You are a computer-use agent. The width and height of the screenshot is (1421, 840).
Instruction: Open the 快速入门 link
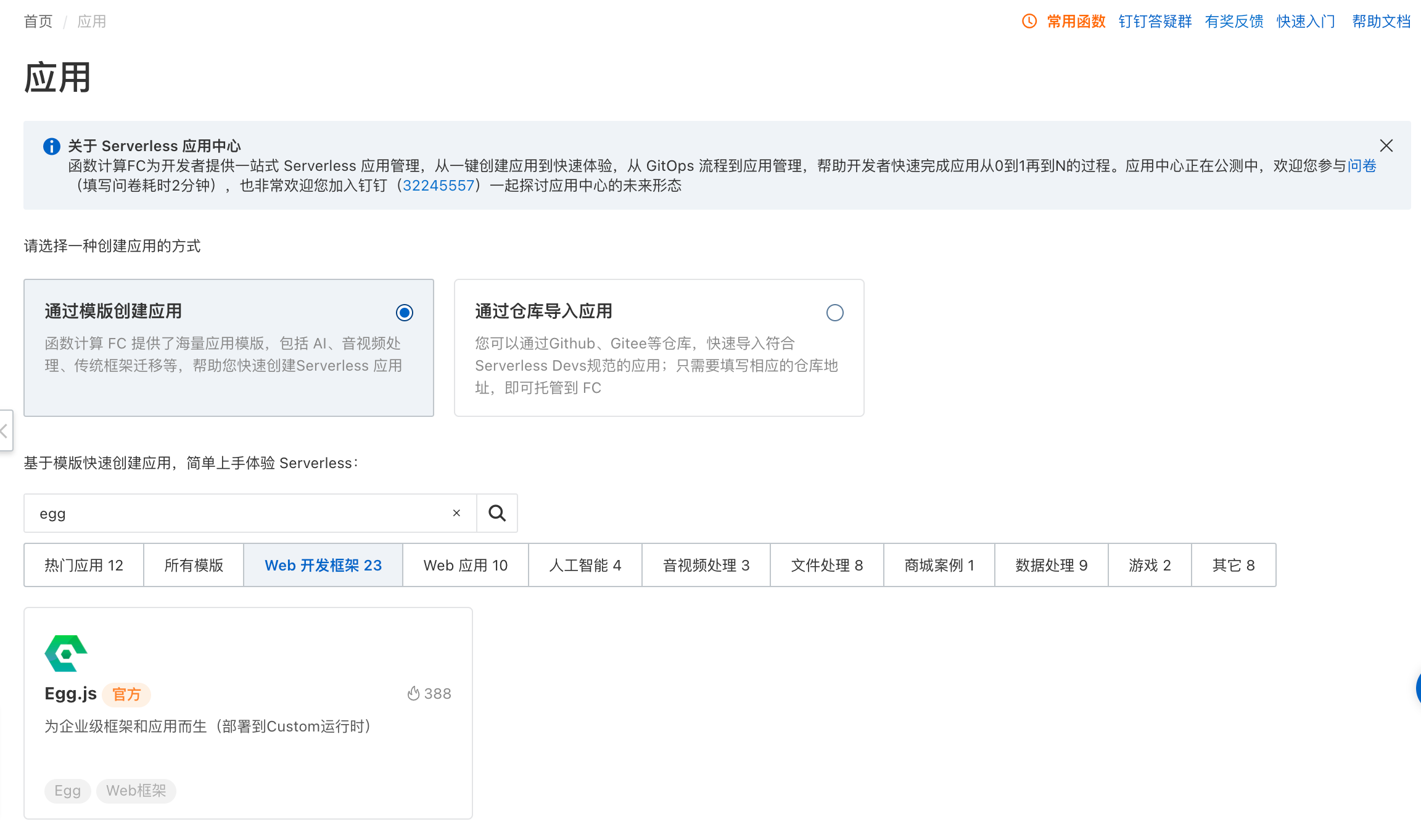click(1306, 22)
